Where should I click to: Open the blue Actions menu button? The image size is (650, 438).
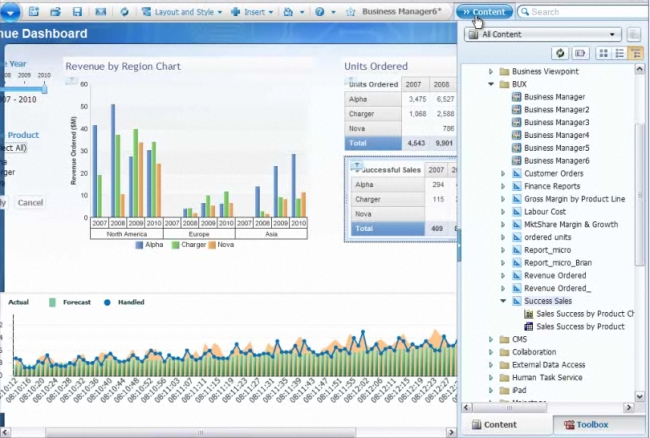(10, 12)
